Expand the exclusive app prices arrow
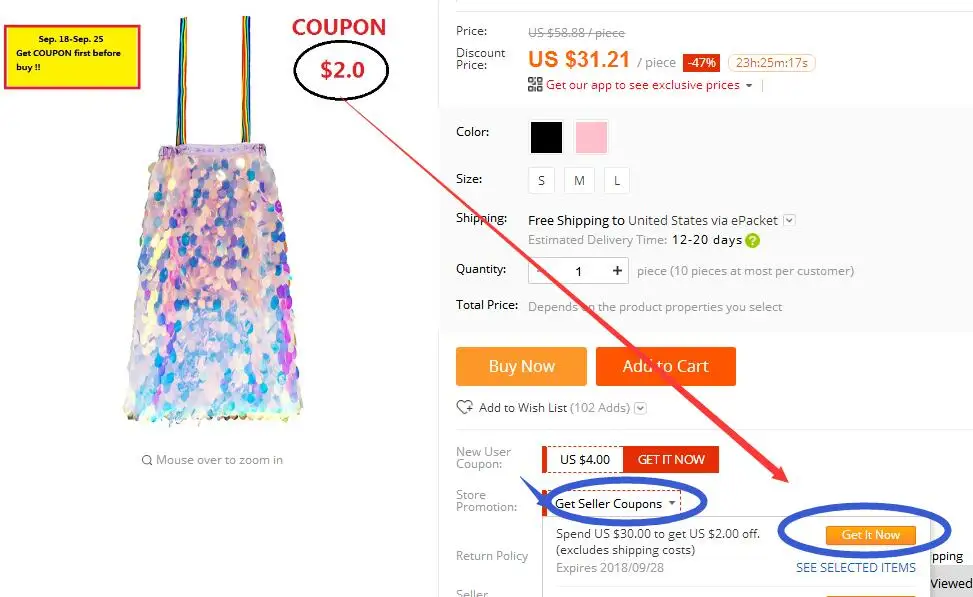 click(x=749, y=86)
